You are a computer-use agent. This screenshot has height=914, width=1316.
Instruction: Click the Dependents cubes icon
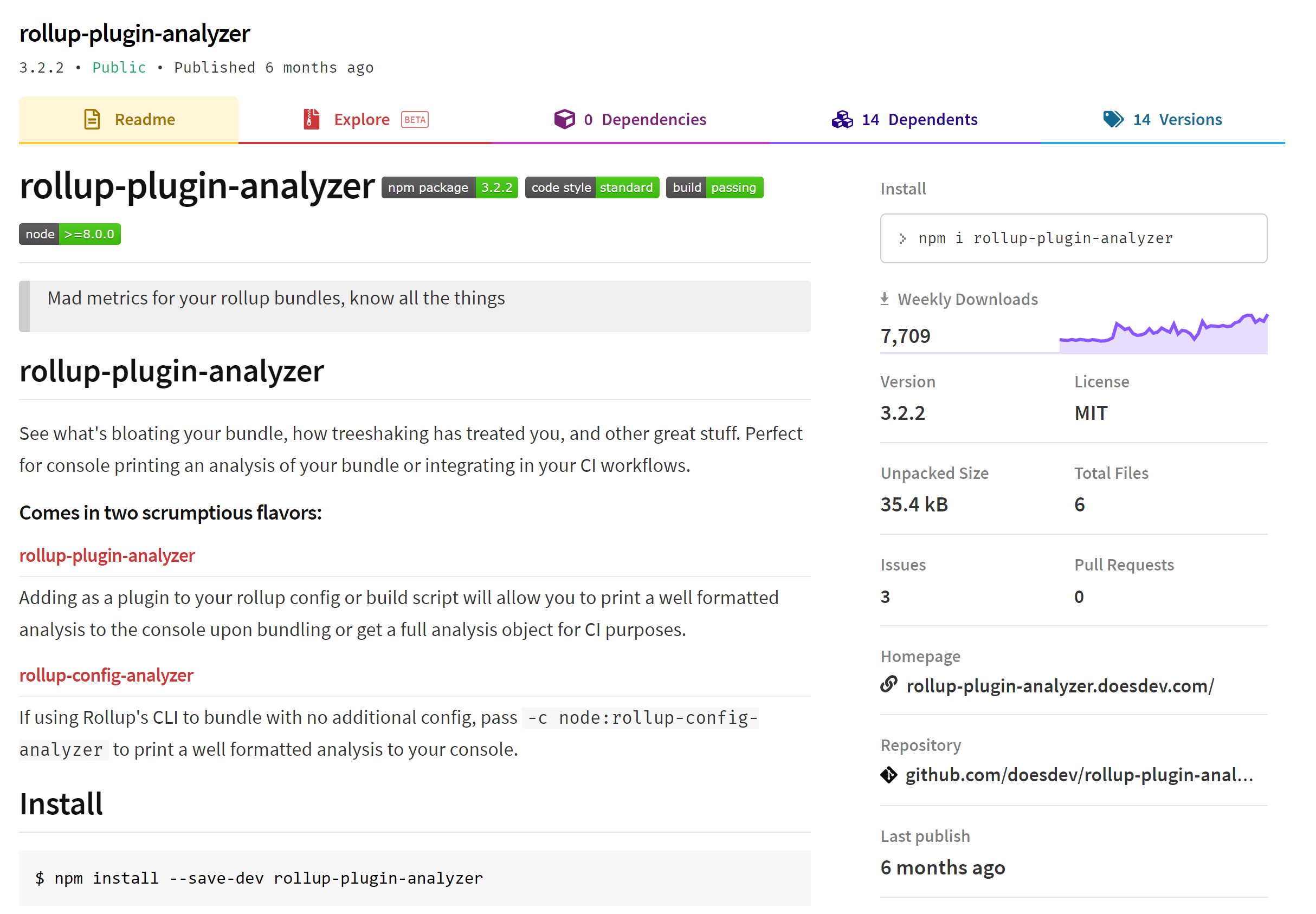tap(842, 119)
